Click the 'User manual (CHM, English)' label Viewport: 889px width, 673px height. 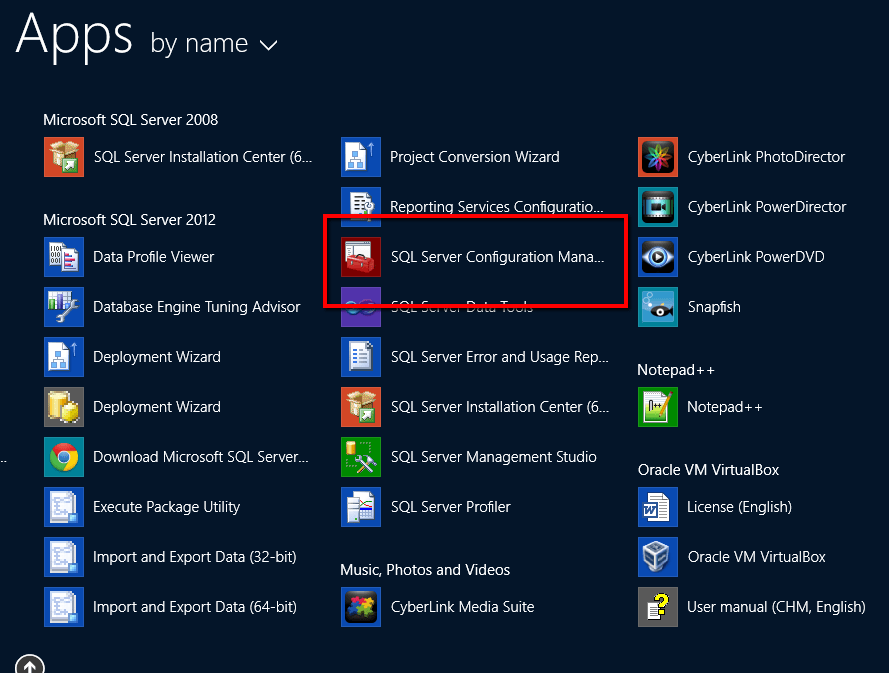(x=776, y=607)
